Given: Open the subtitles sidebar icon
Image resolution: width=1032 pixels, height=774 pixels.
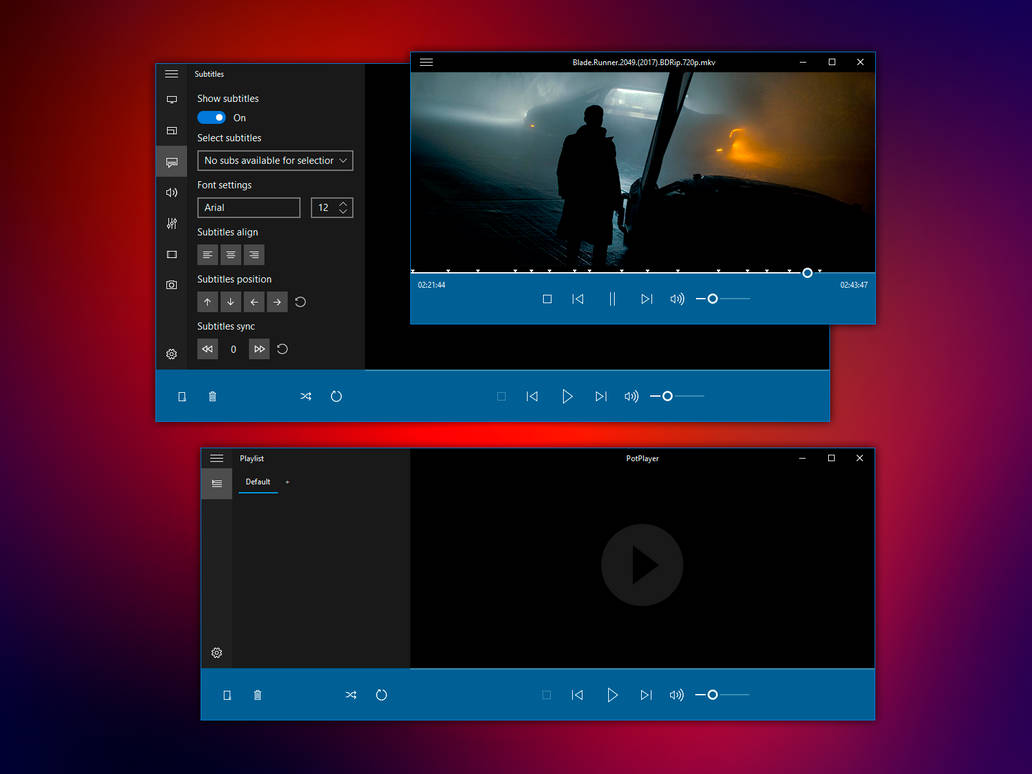Looking at the screenshot, I should point(171,161).
